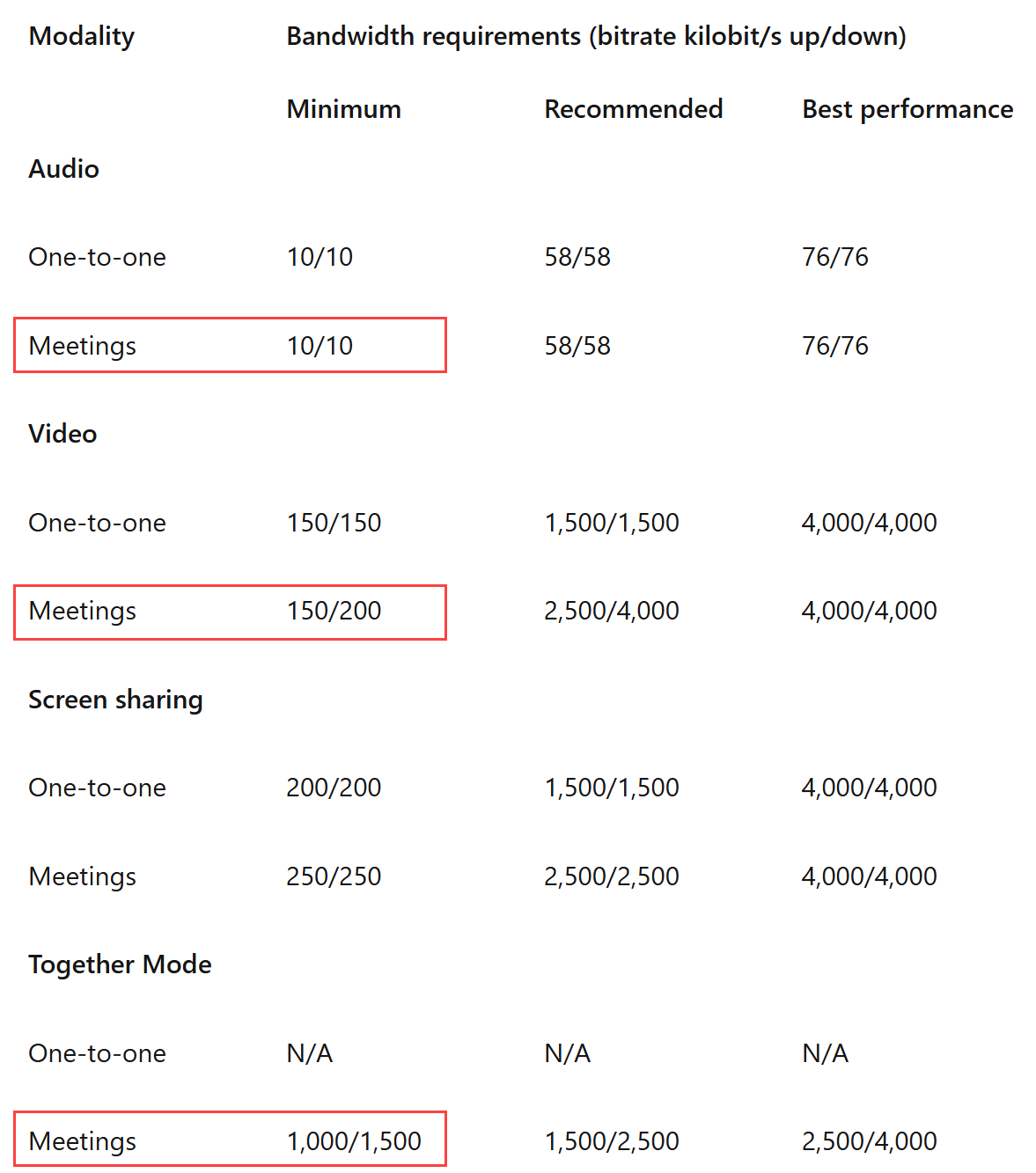Click the Screen sharing Meetings 250/250 value
This screenshot has width=1036, height=1173.
[334, 876]
